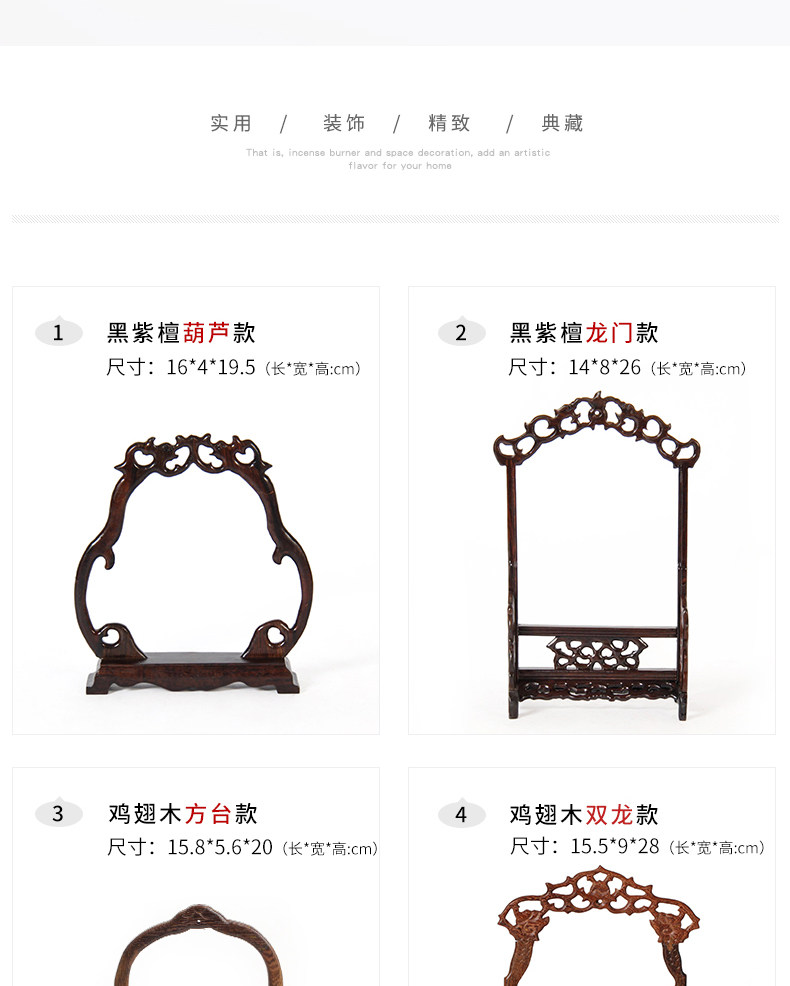Click the English incense burner tagline
The width and height of the screenshot is (790, 986).
click(x=398, y=159)
